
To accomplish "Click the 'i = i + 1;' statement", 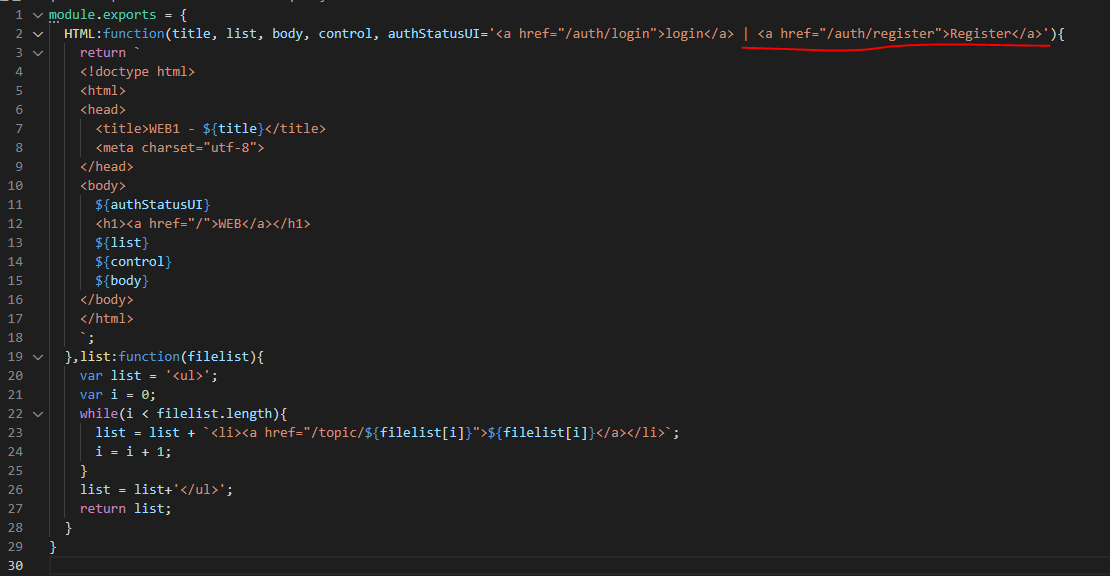I will pos(133,451).
